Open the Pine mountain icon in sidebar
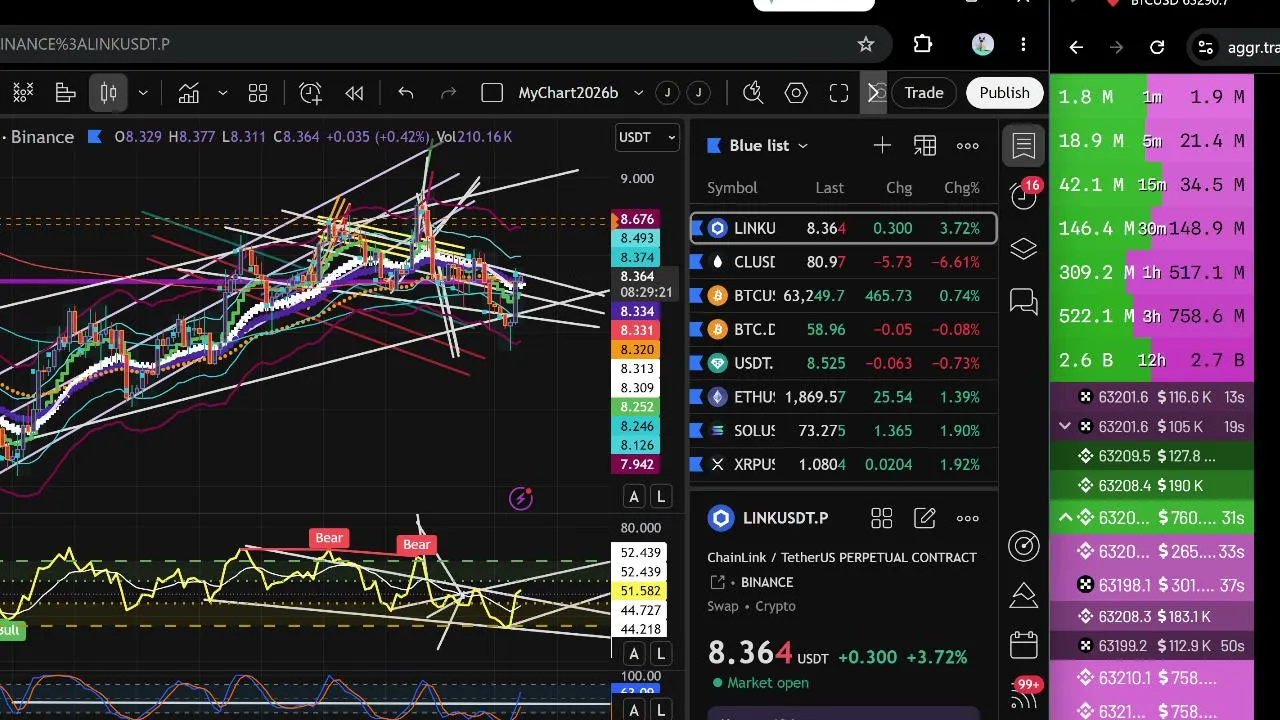 point(1023,596)
